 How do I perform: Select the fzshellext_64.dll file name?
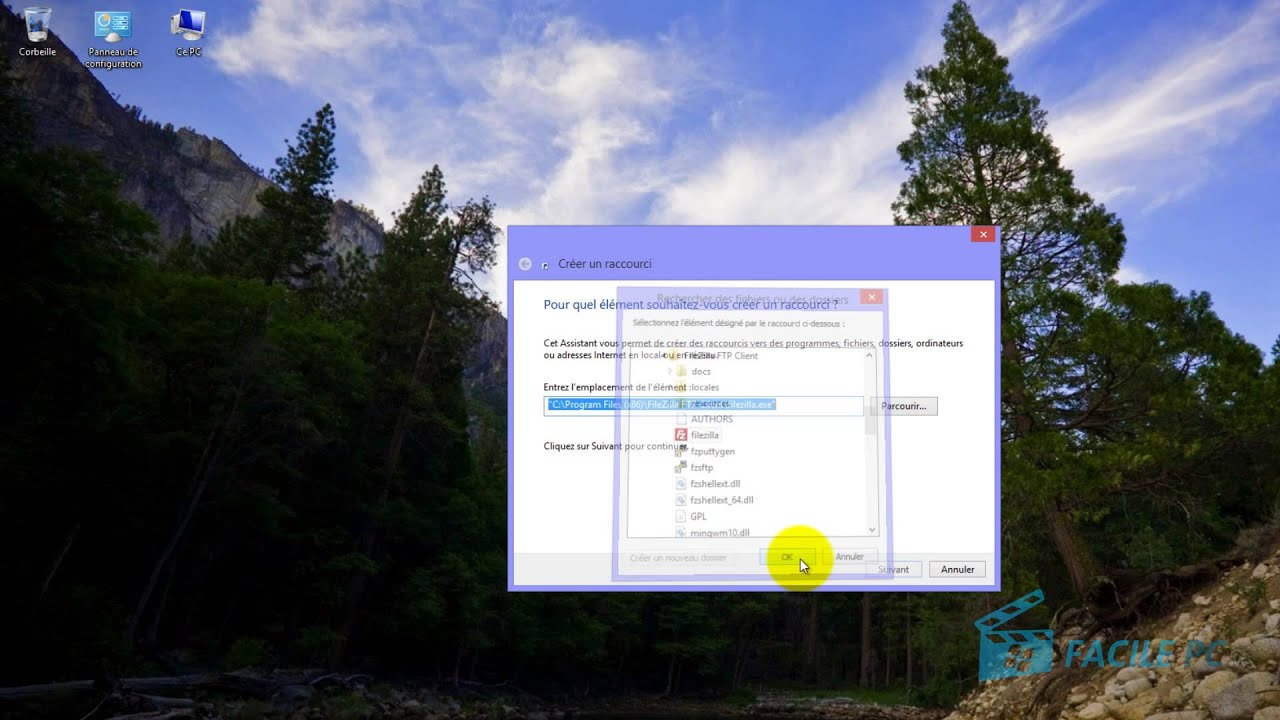coord(722,500)
